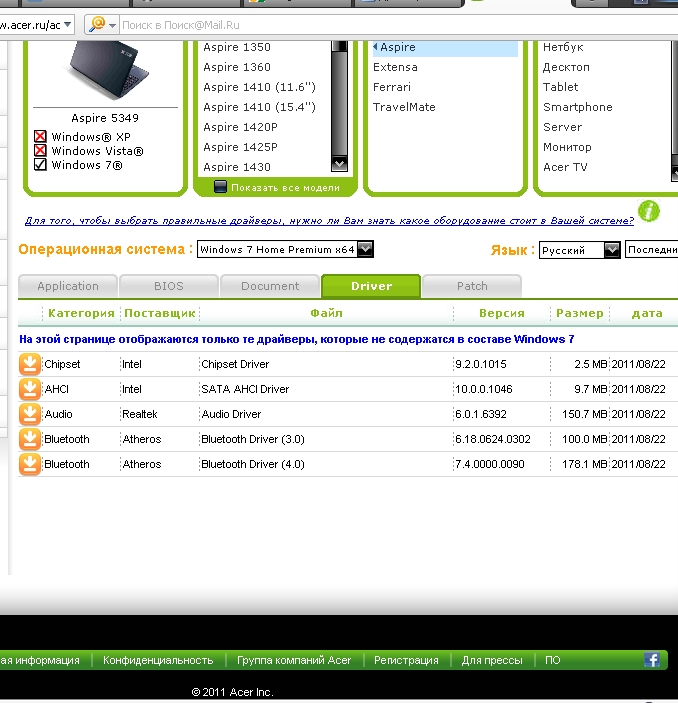Screen dimensions: 678x703
Task: Expand the address bar history dropdown
Action: point(68,25)
